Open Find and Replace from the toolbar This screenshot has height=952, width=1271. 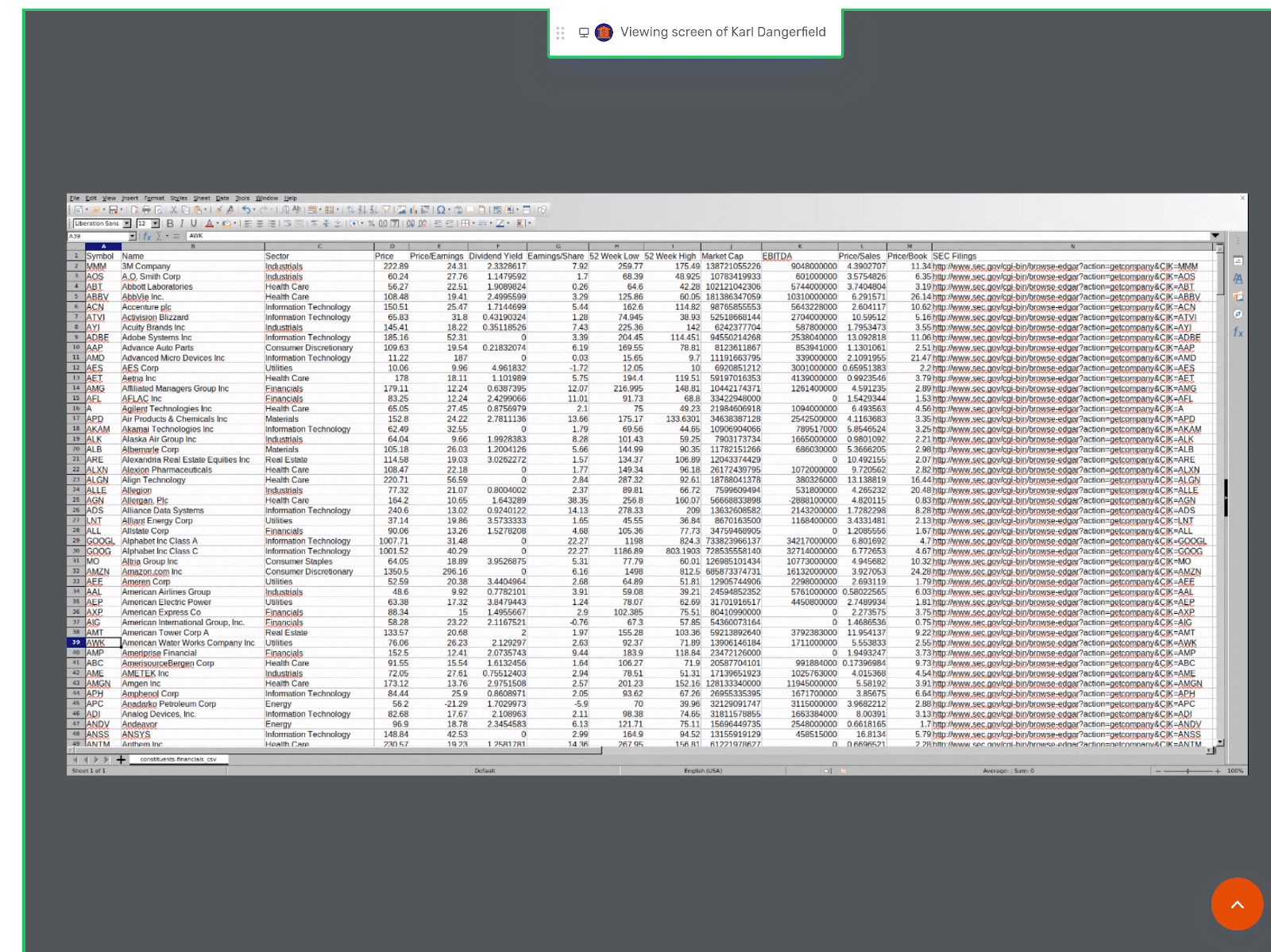click(283, 211)
